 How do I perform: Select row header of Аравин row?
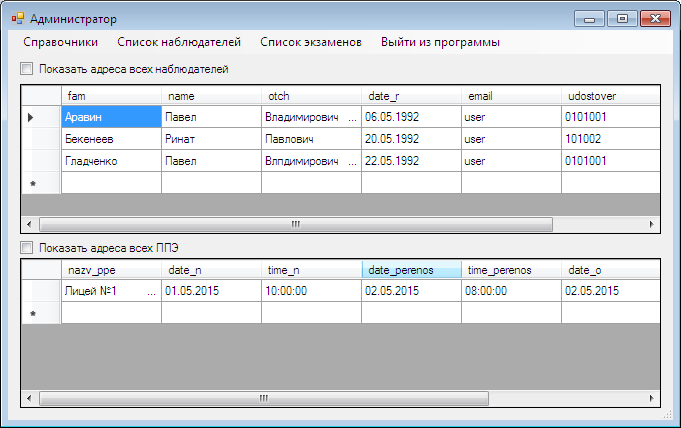(41, 117)
